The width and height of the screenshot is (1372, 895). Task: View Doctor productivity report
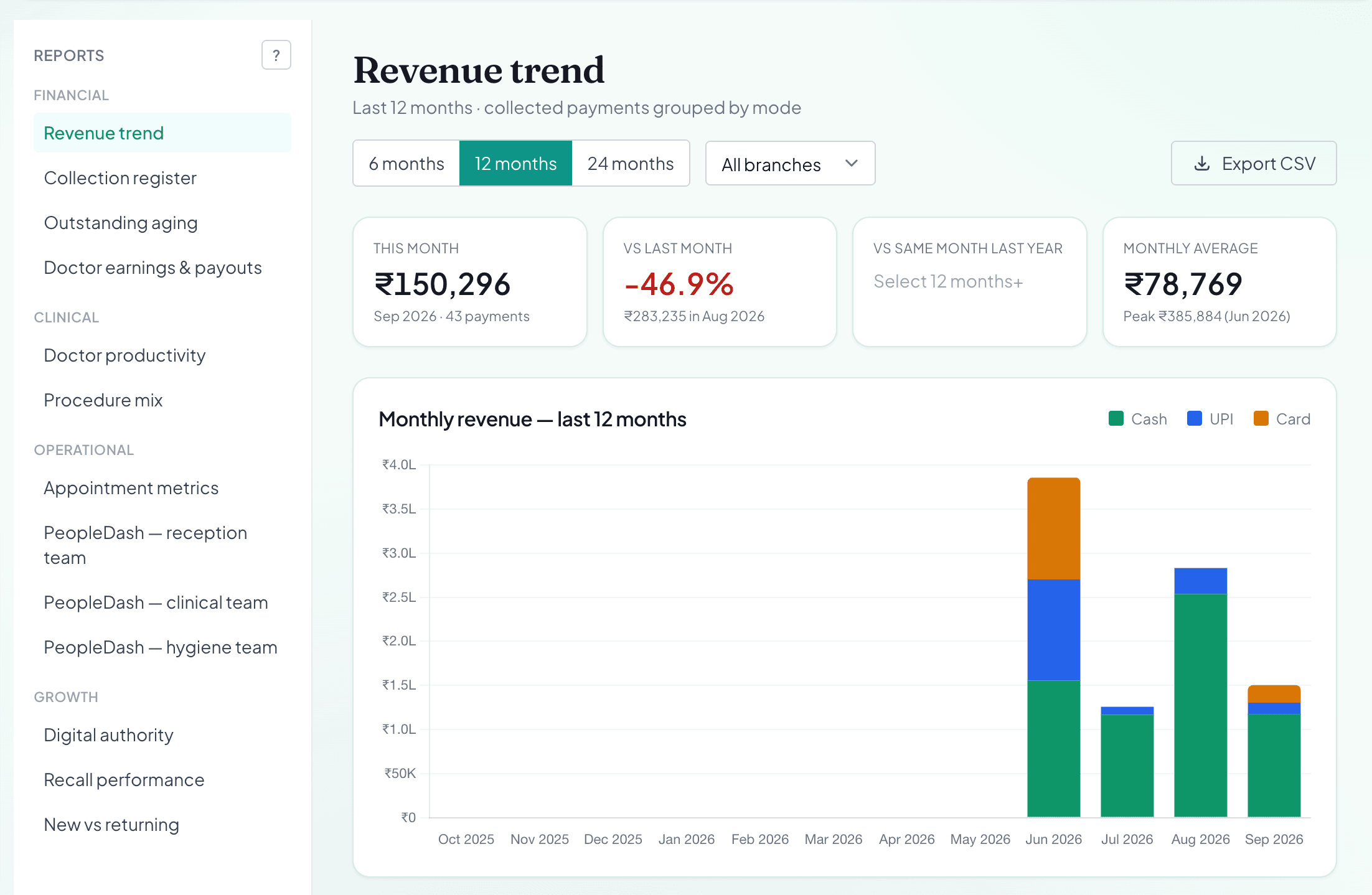coord(162,355)
